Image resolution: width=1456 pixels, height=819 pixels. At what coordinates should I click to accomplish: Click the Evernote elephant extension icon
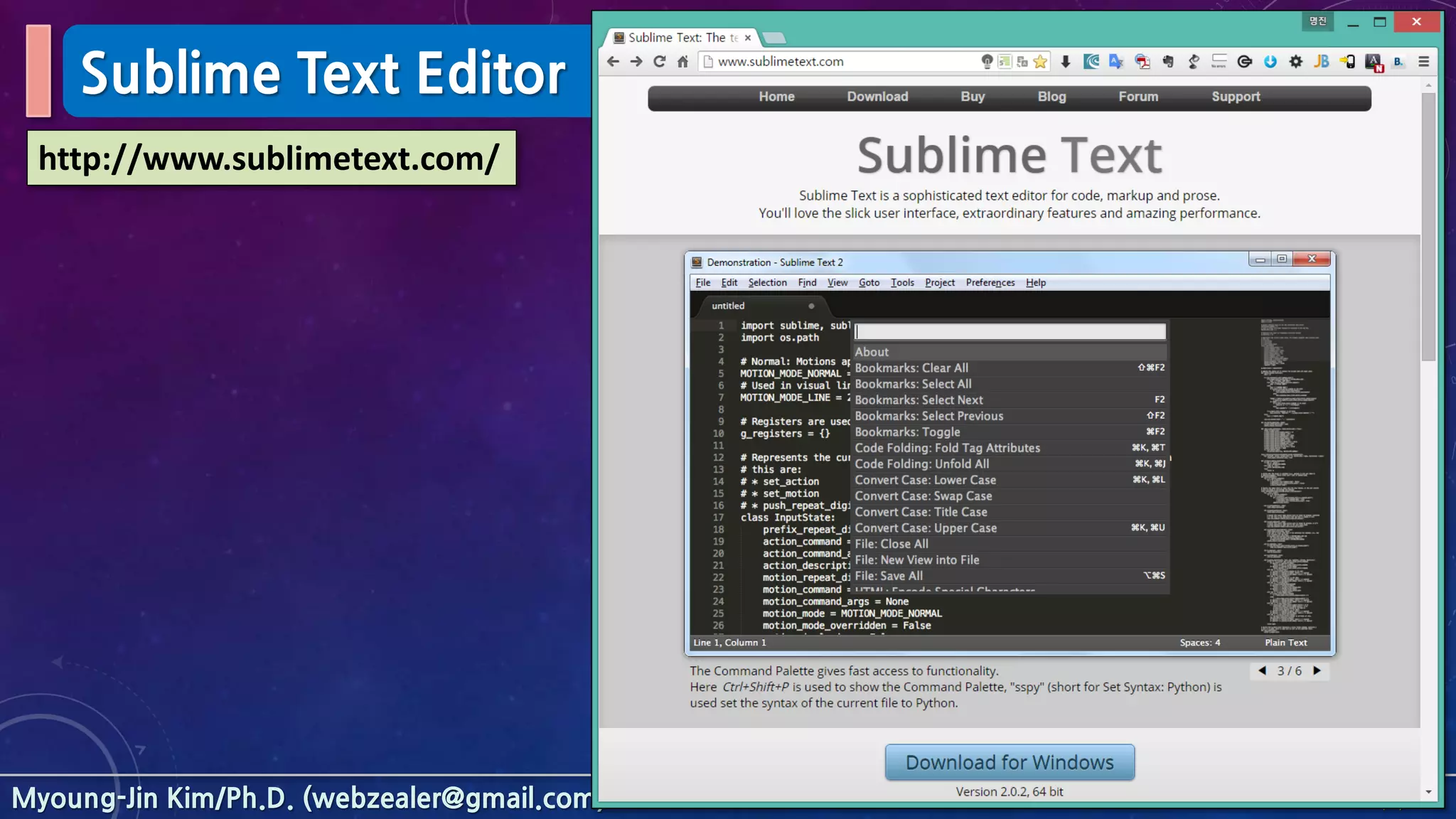click(x=1168, y=62)
